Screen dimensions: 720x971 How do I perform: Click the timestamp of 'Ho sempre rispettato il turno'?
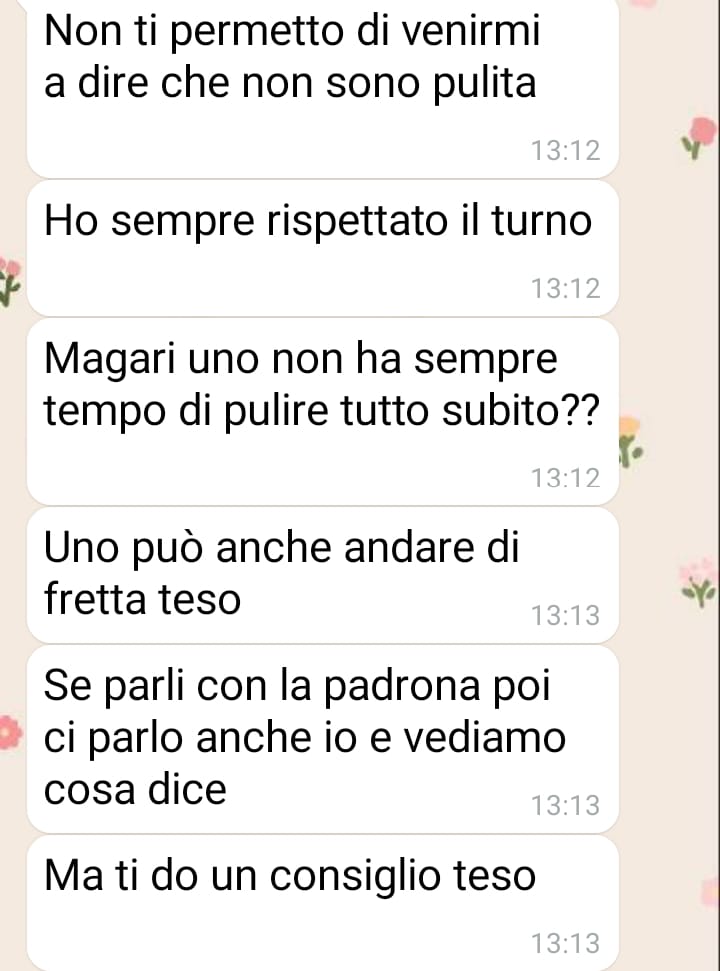coord(566,289)
